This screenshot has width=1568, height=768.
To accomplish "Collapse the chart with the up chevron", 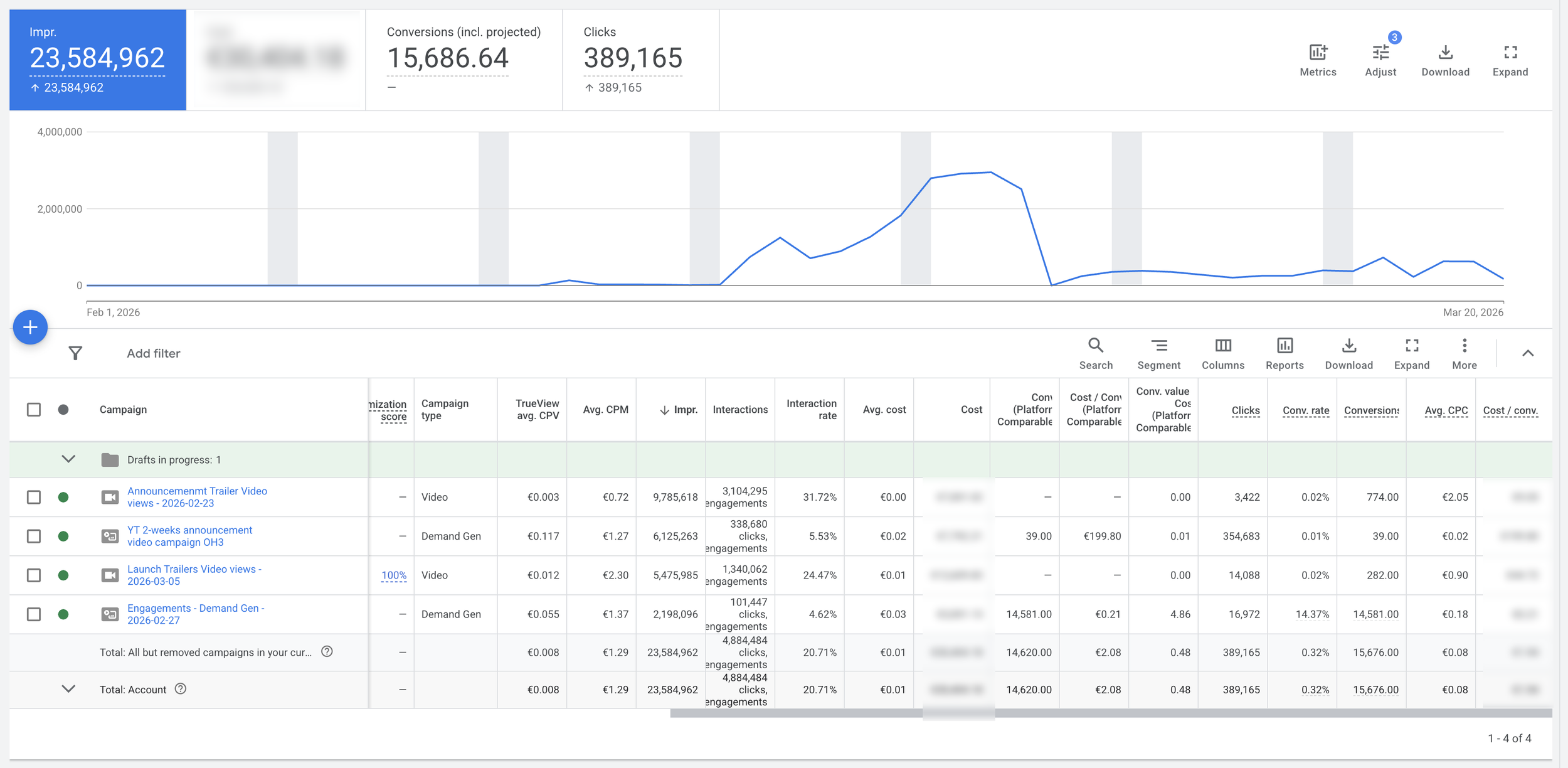I will coord(1528,353).
